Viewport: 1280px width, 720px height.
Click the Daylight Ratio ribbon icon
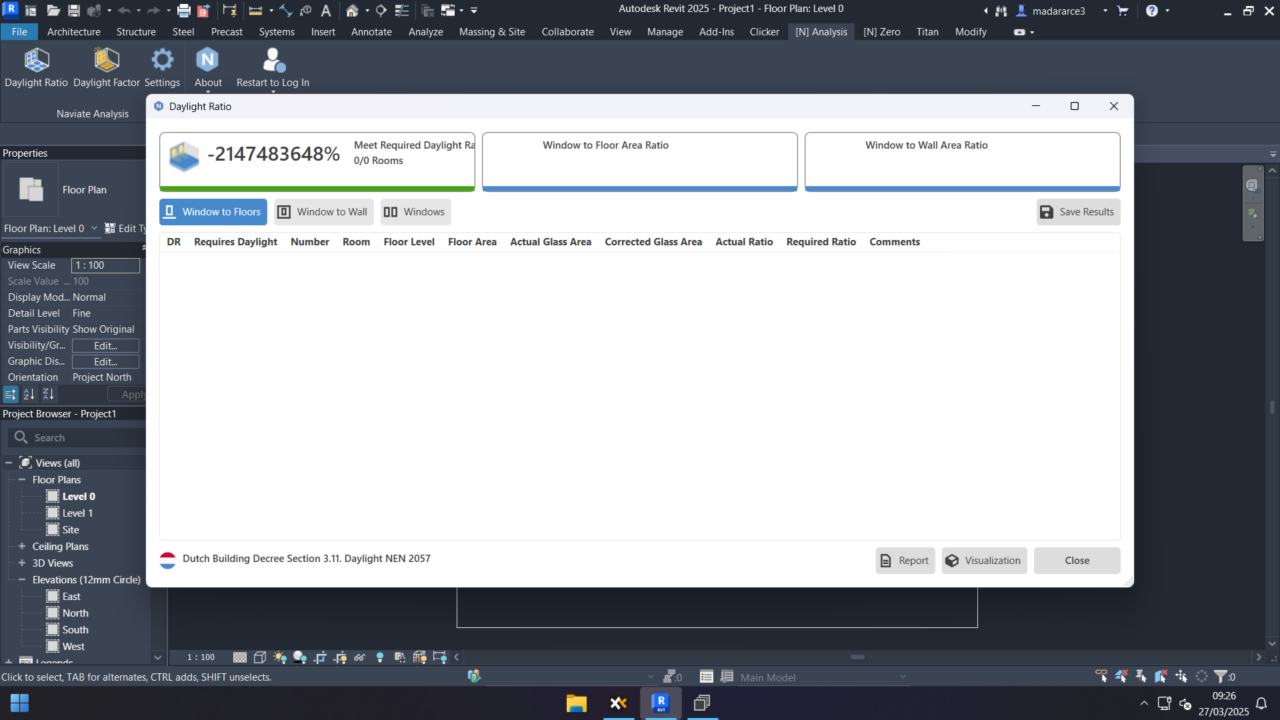click(37, 61)
